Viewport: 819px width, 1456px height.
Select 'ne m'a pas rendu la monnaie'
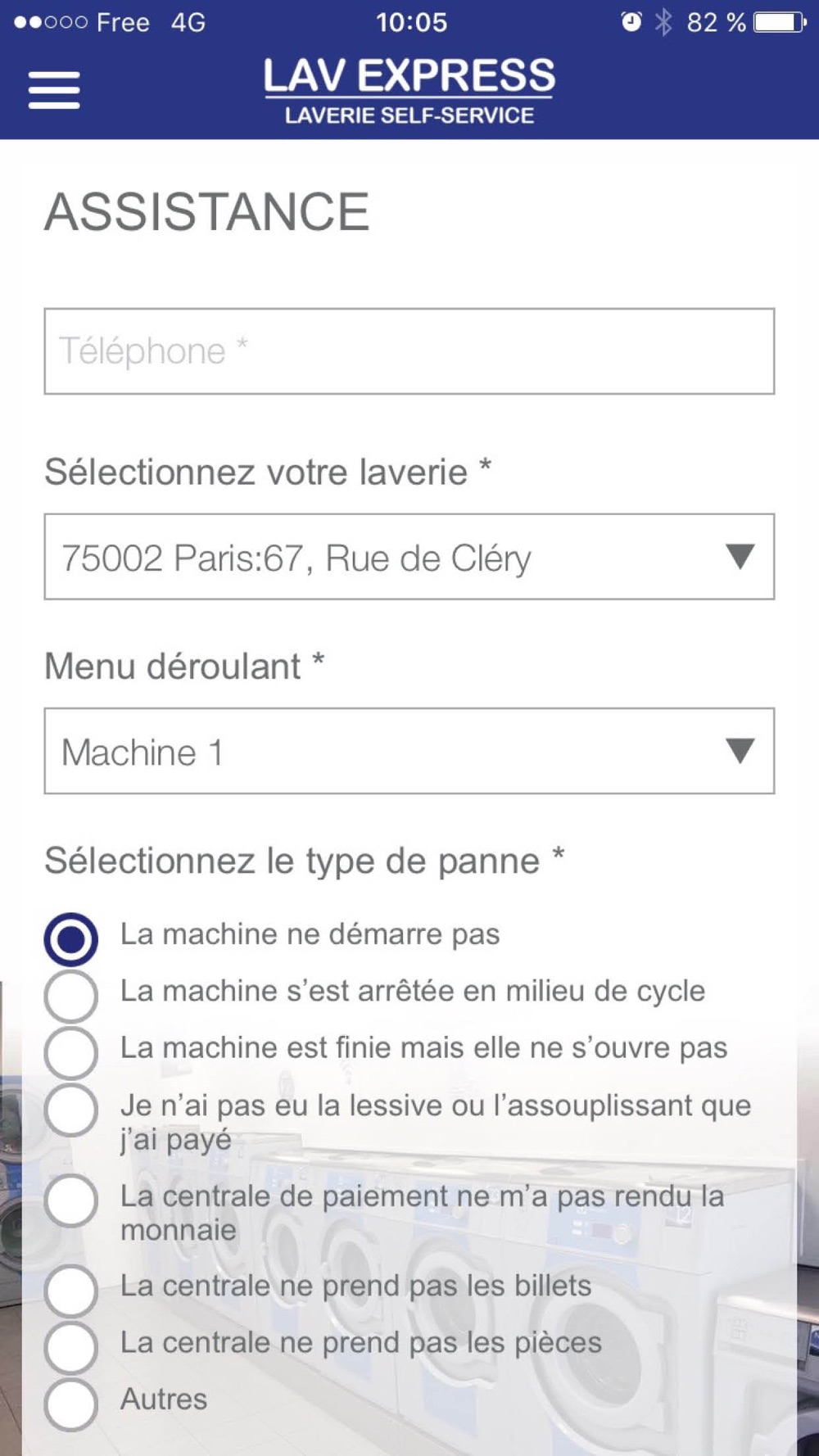71,1201
